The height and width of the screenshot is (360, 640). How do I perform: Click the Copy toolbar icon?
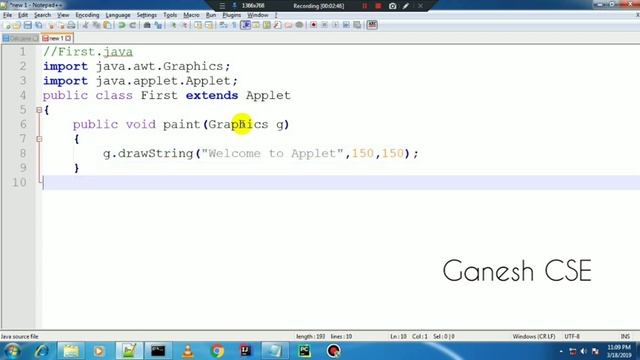(97, 25)
